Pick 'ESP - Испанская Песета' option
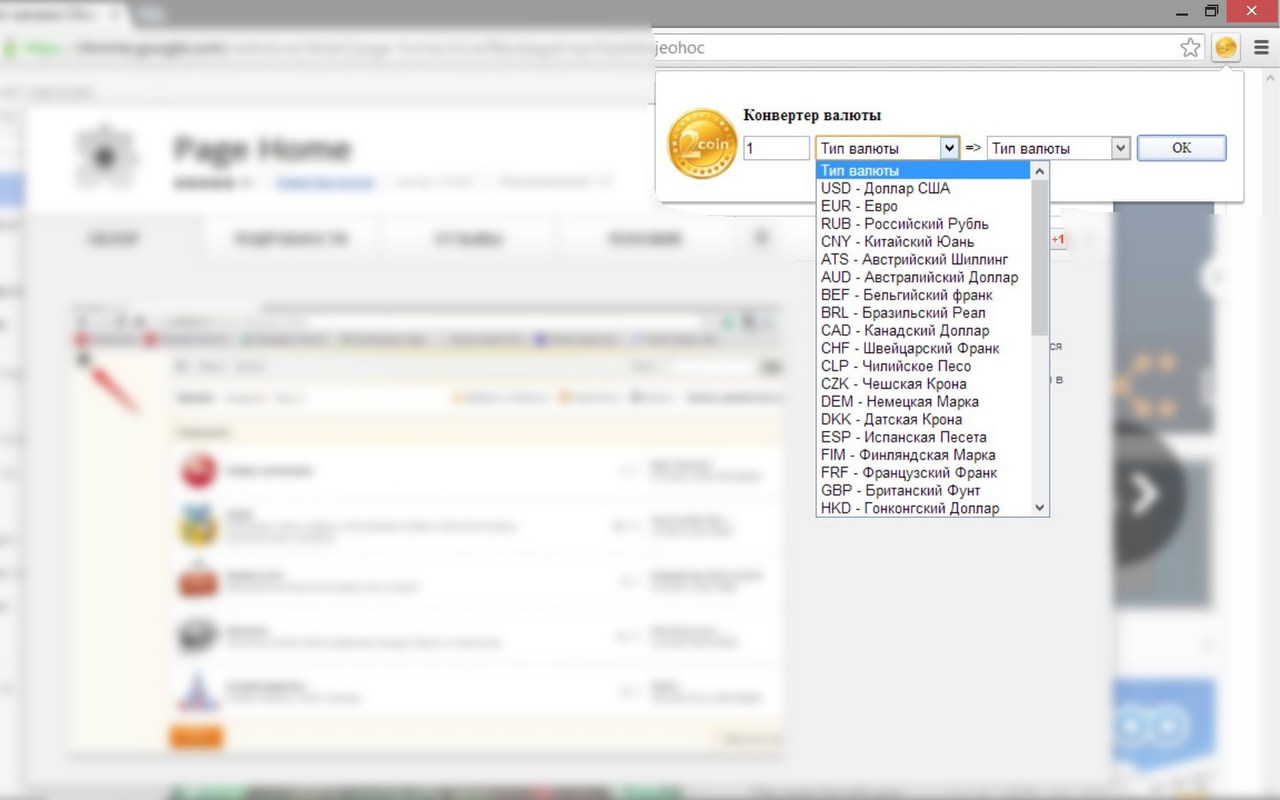 pos(924,437)
